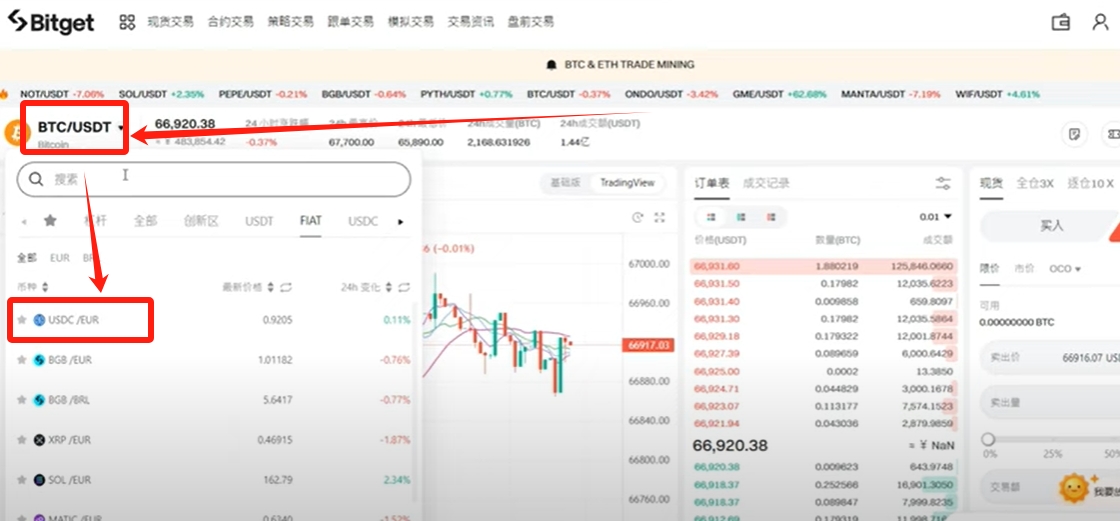The height and width of the screenshot is (521, 1120).
Task: Filter fiat pairs by EUR
Action: pyautogui.click(x=60, y=258)
